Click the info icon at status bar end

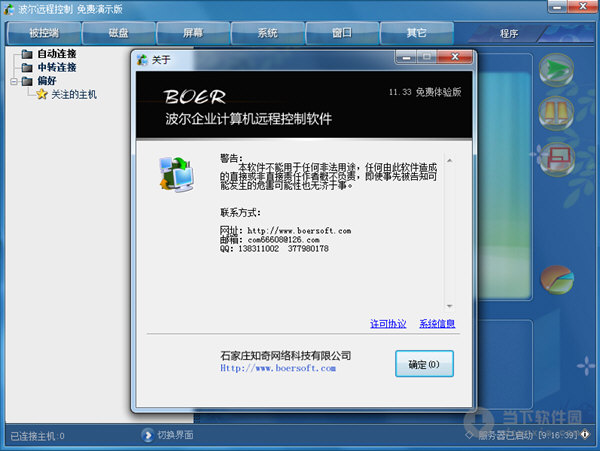[585, 434]
